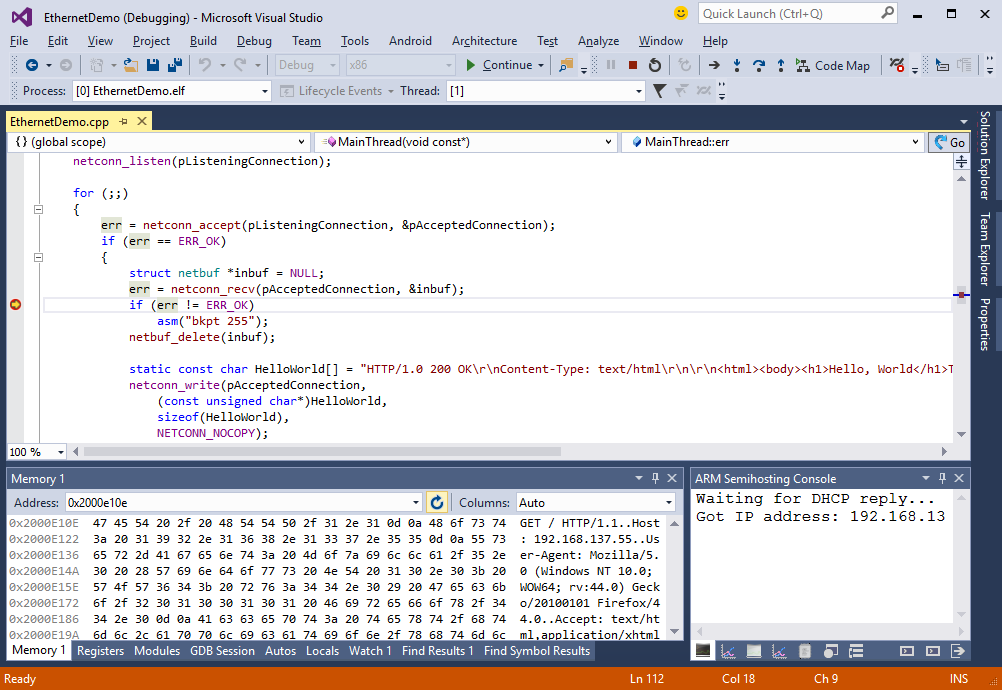Open the Analyze menu
The height and width of the screenshot is (690, 1002).
598,41
